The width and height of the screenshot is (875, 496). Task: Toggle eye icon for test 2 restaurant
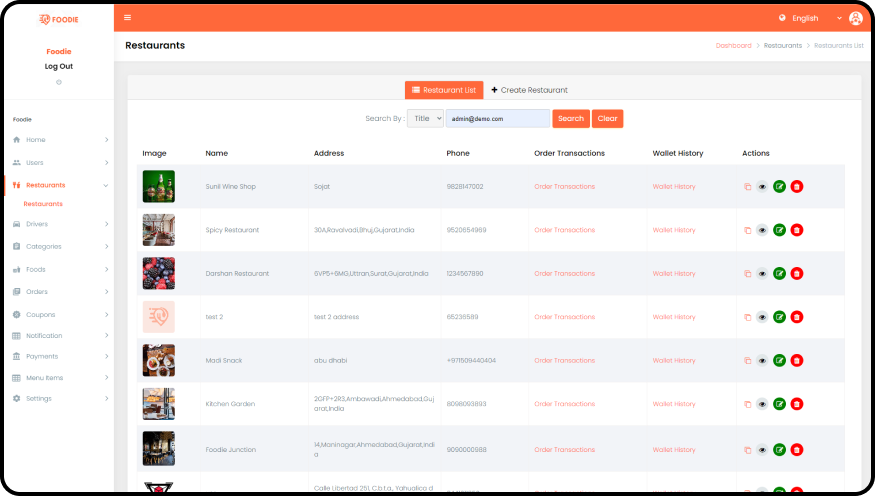pyautogui.click(x=762, y=317)
